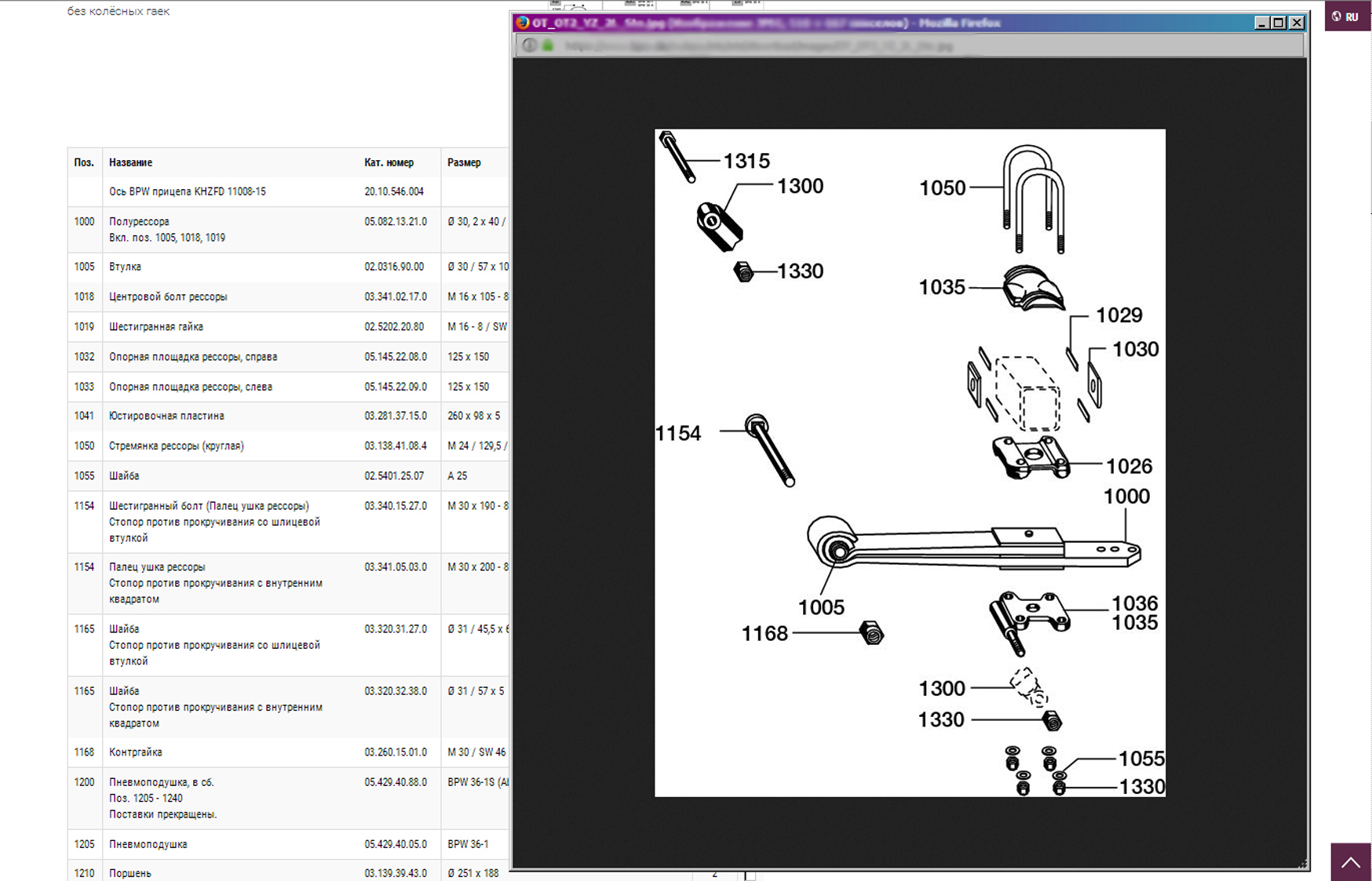Minimize the Firefox image popup window

1261,23
